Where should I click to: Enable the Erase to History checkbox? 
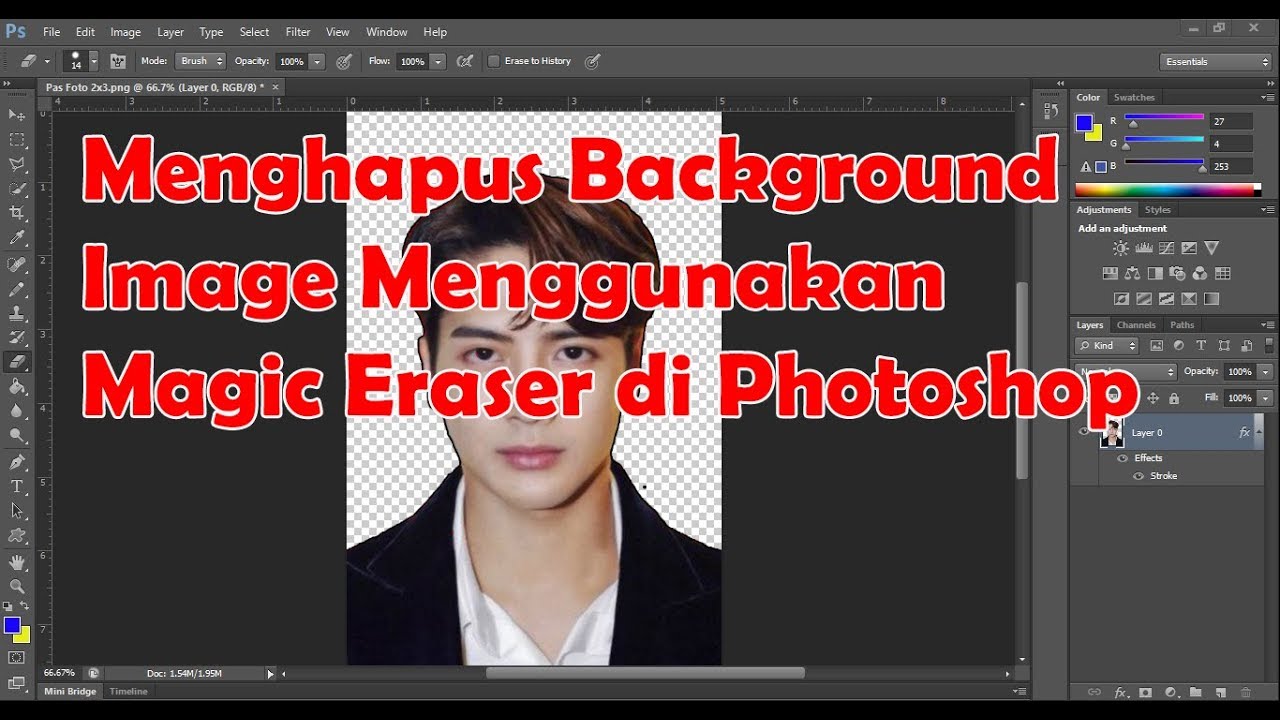494,61
